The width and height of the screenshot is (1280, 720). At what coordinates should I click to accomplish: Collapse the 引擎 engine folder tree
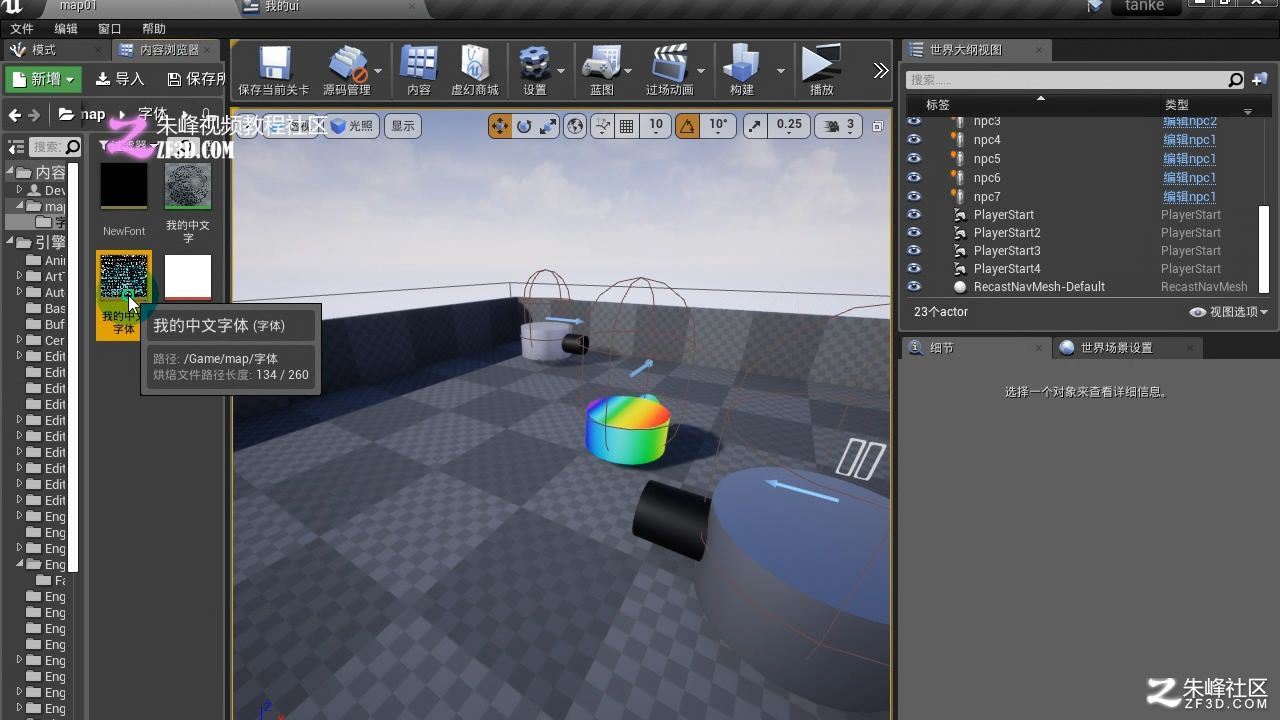[x=10, y=242]
